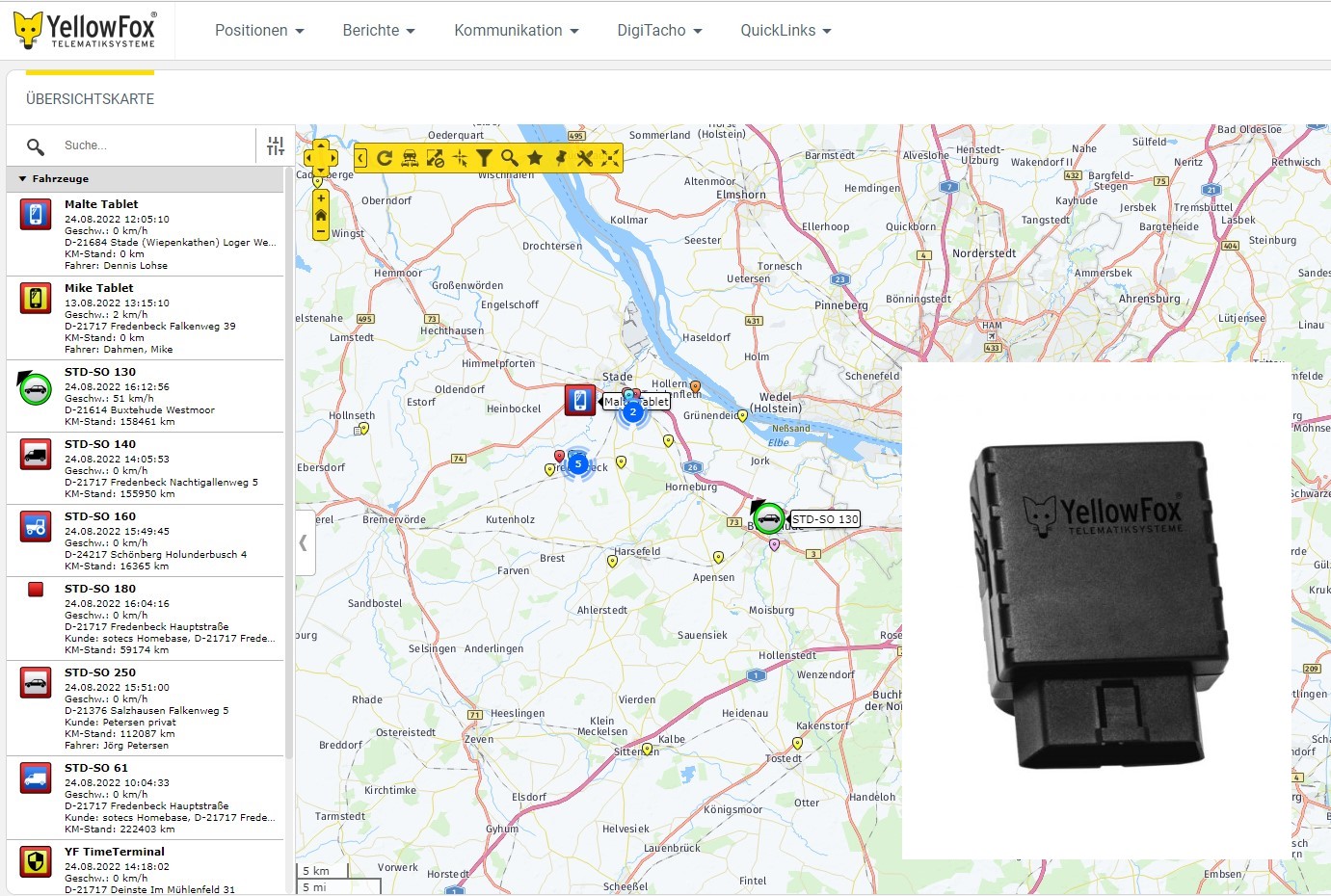Reset map to home view
Screen dimensions: 1331x896
[x=321, y=215]
